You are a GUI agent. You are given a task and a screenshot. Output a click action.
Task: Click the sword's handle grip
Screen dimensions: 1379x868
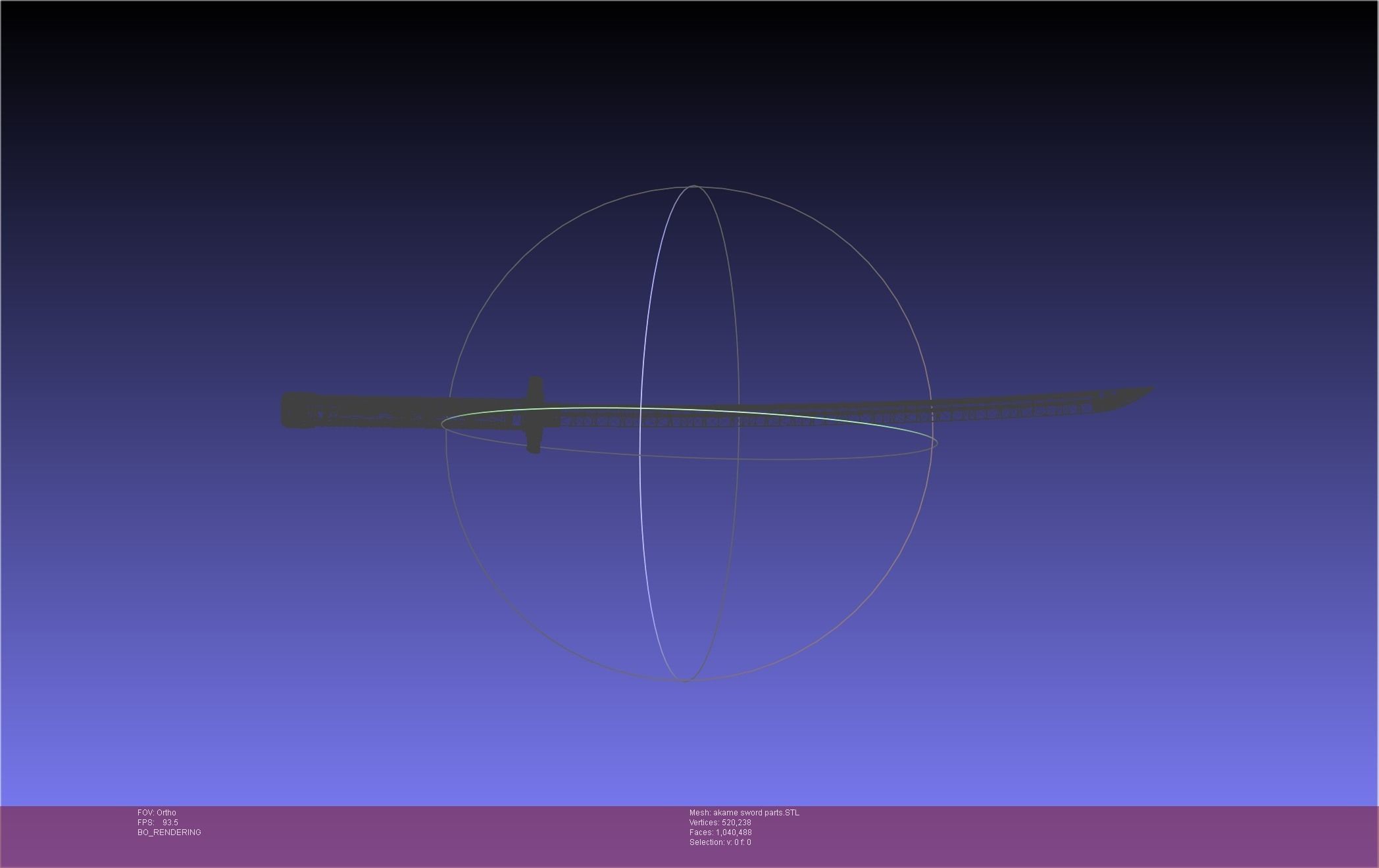(x=403, y=410)
